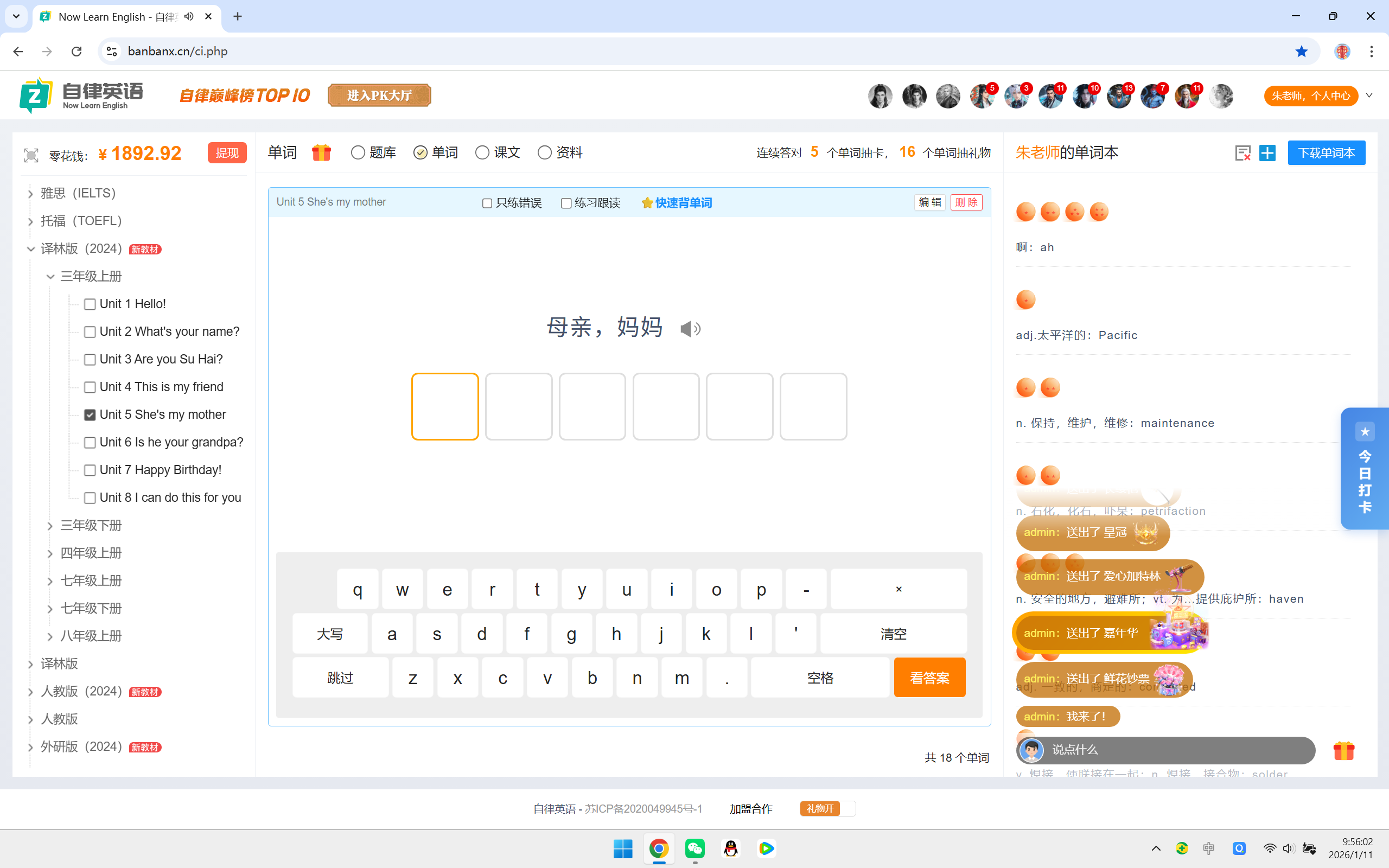Click the 下载单词本 button

(1326, 152)
